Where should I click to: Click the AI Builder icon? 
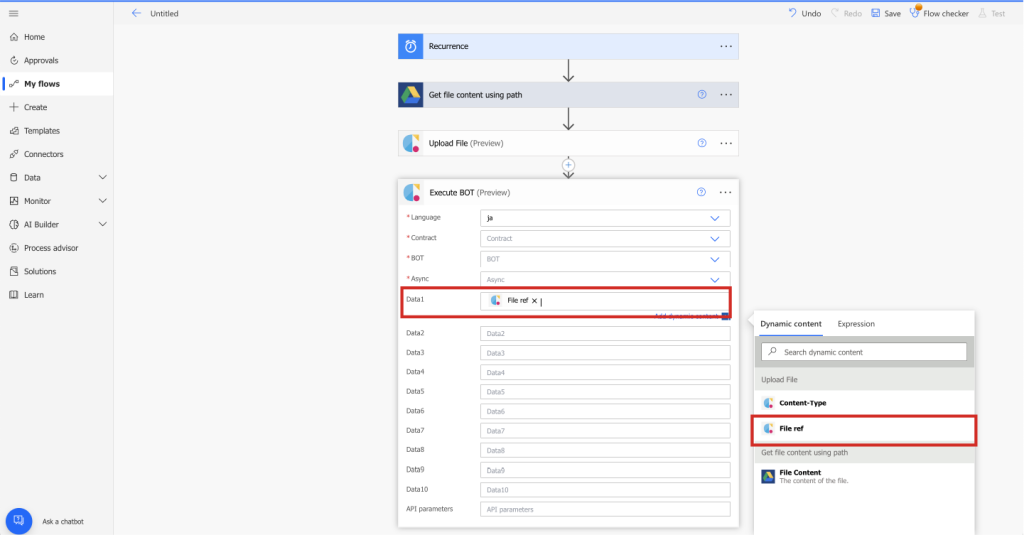14,225
